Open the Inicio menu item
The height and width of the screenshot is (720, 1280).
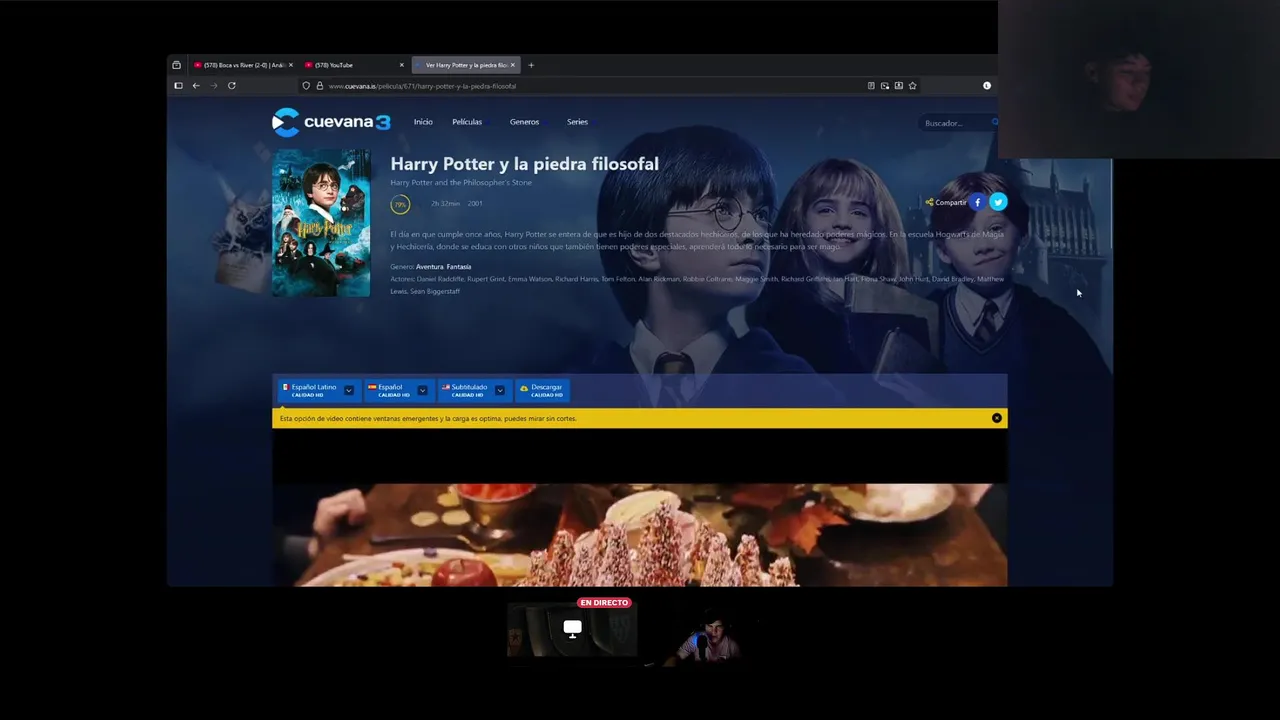tap(423, 122)
